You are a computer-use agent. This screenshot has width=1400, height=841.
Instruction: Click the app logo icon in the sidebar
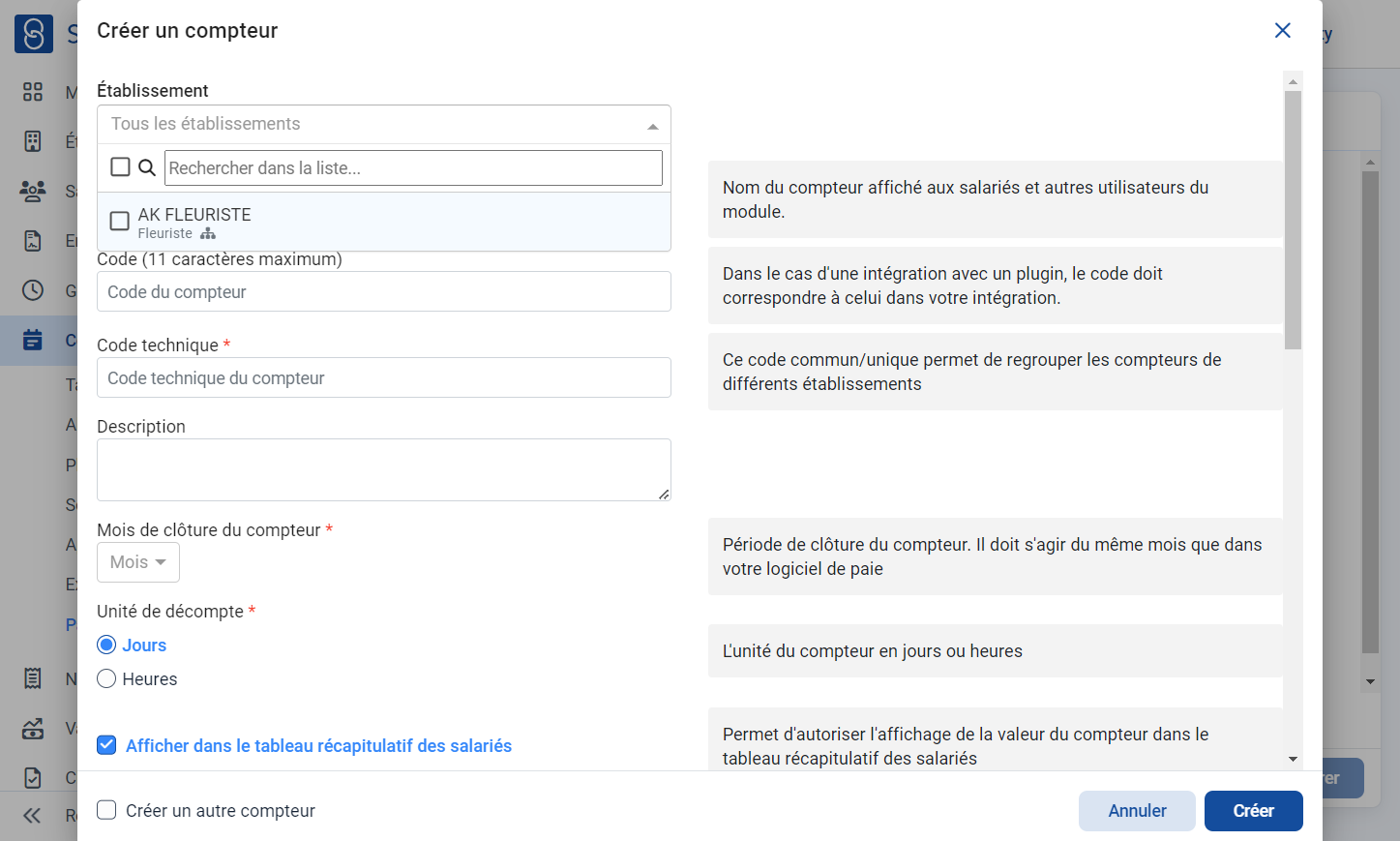pos(34,34)
